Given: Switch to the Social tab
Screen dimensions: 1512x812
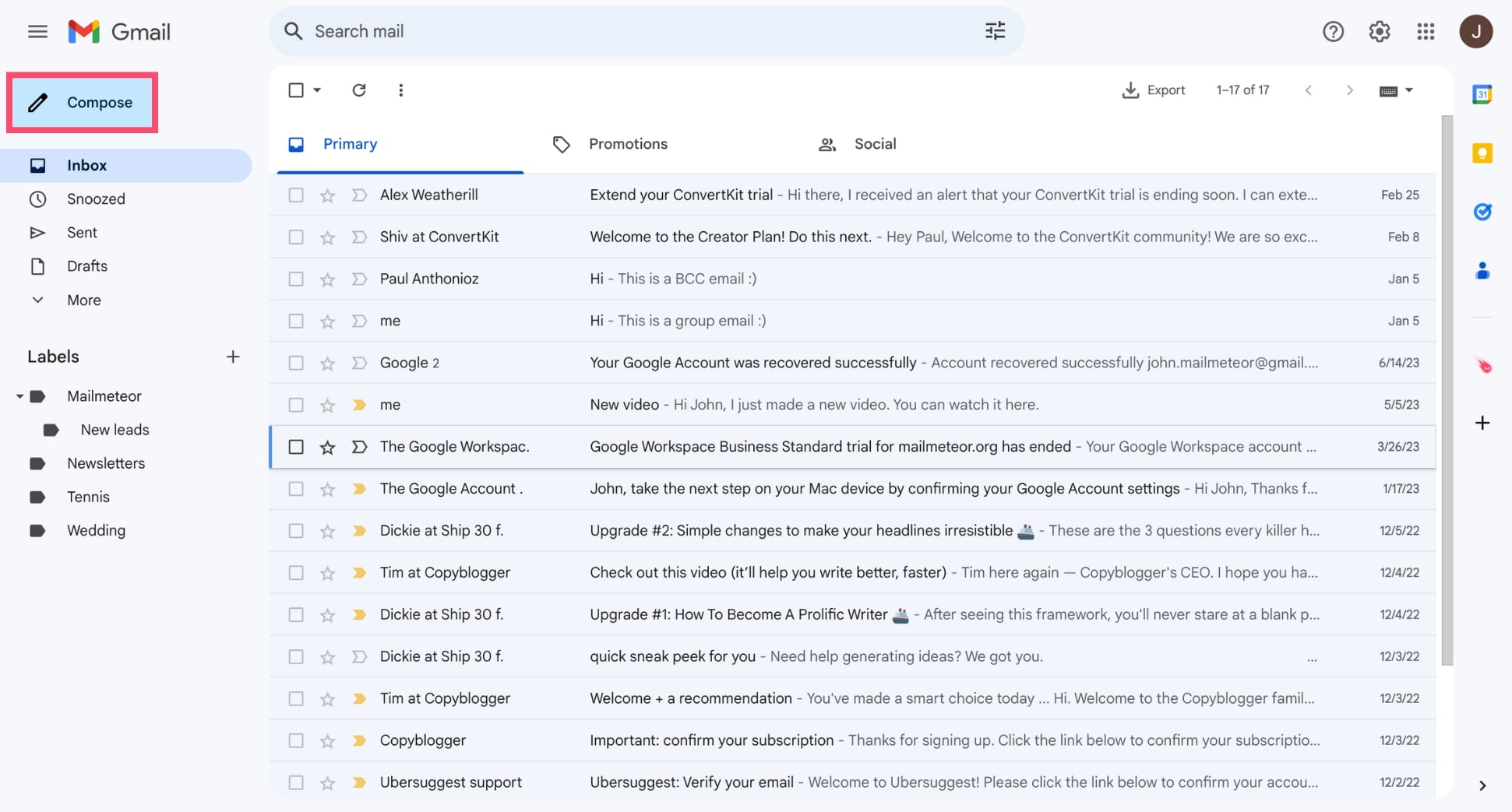Looking at the screenshot, I should tap(874, 143).
